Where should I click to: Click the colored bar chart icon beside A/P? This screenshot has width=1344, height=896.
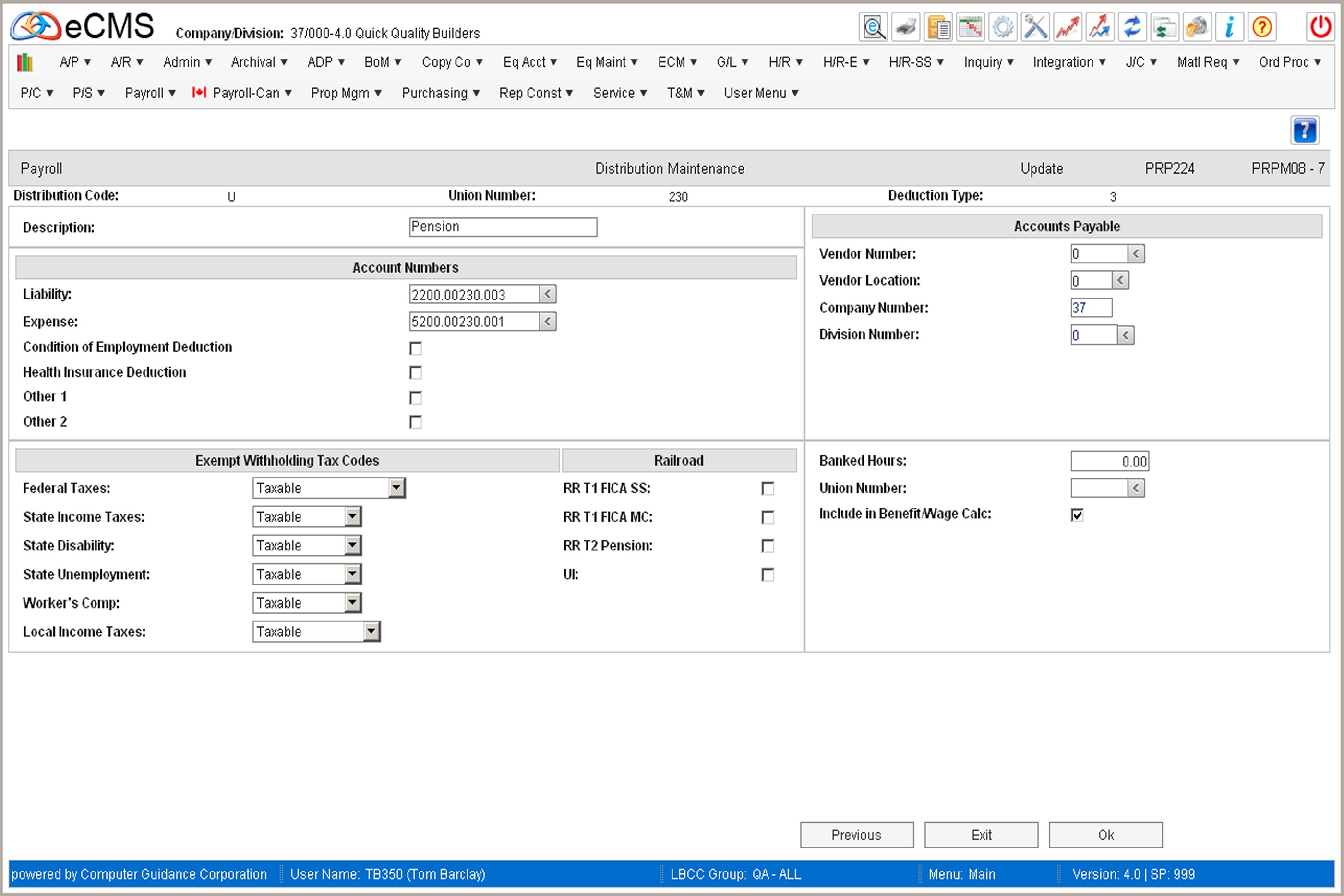25,62
